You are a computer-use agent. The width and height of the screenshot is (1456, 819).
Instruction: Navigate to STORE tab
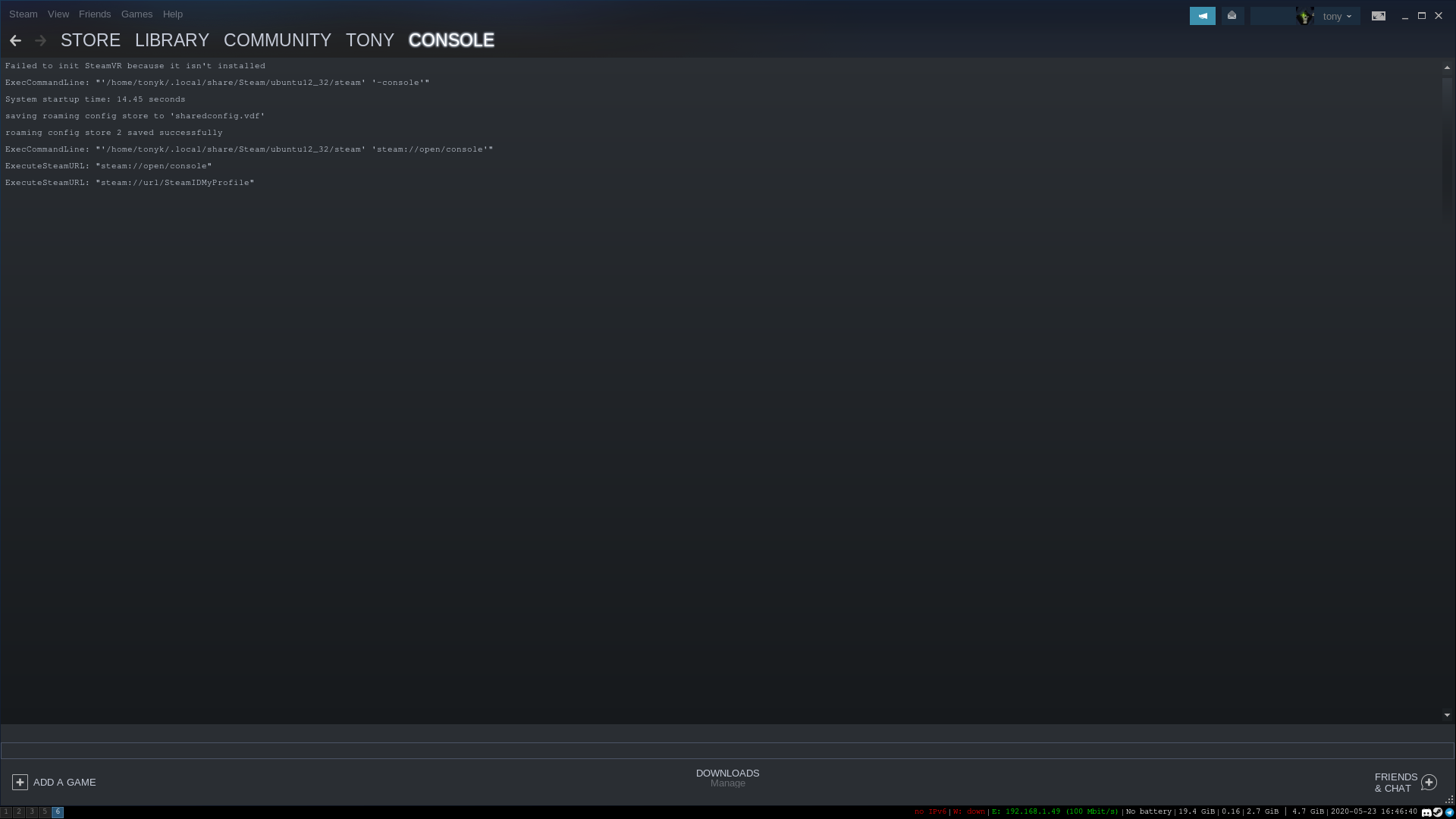90,40
